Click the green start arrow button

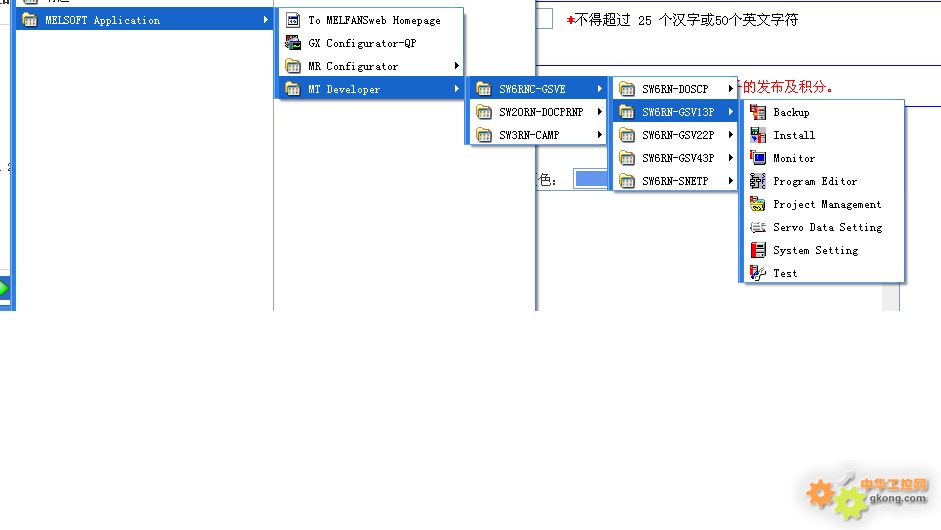tap(4, 289)
